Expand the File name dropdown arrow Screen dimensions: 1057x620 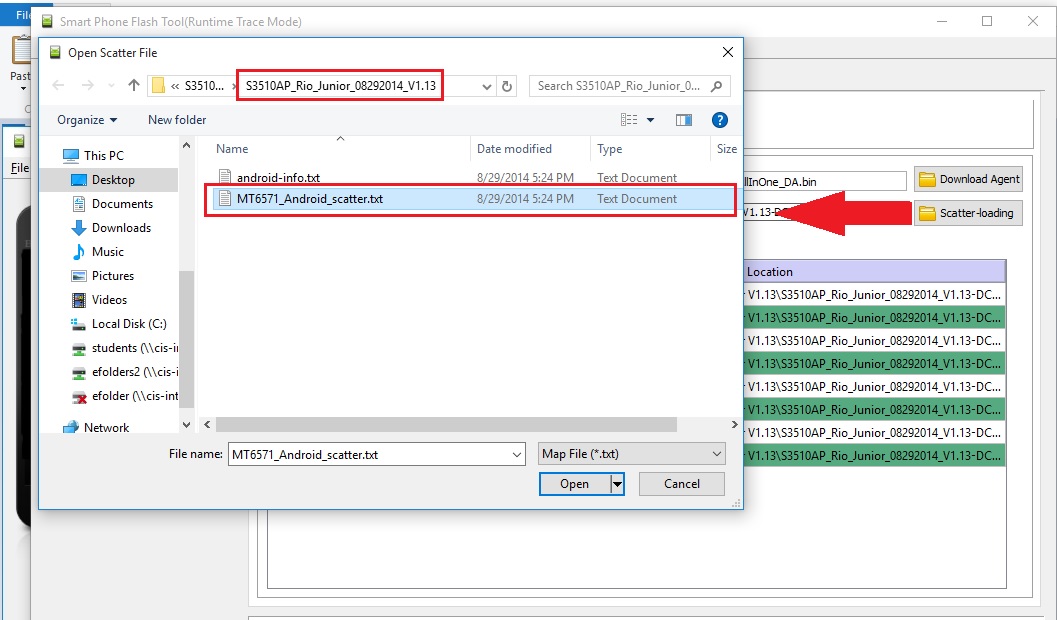pyautogui.click(x=517, y=454)
